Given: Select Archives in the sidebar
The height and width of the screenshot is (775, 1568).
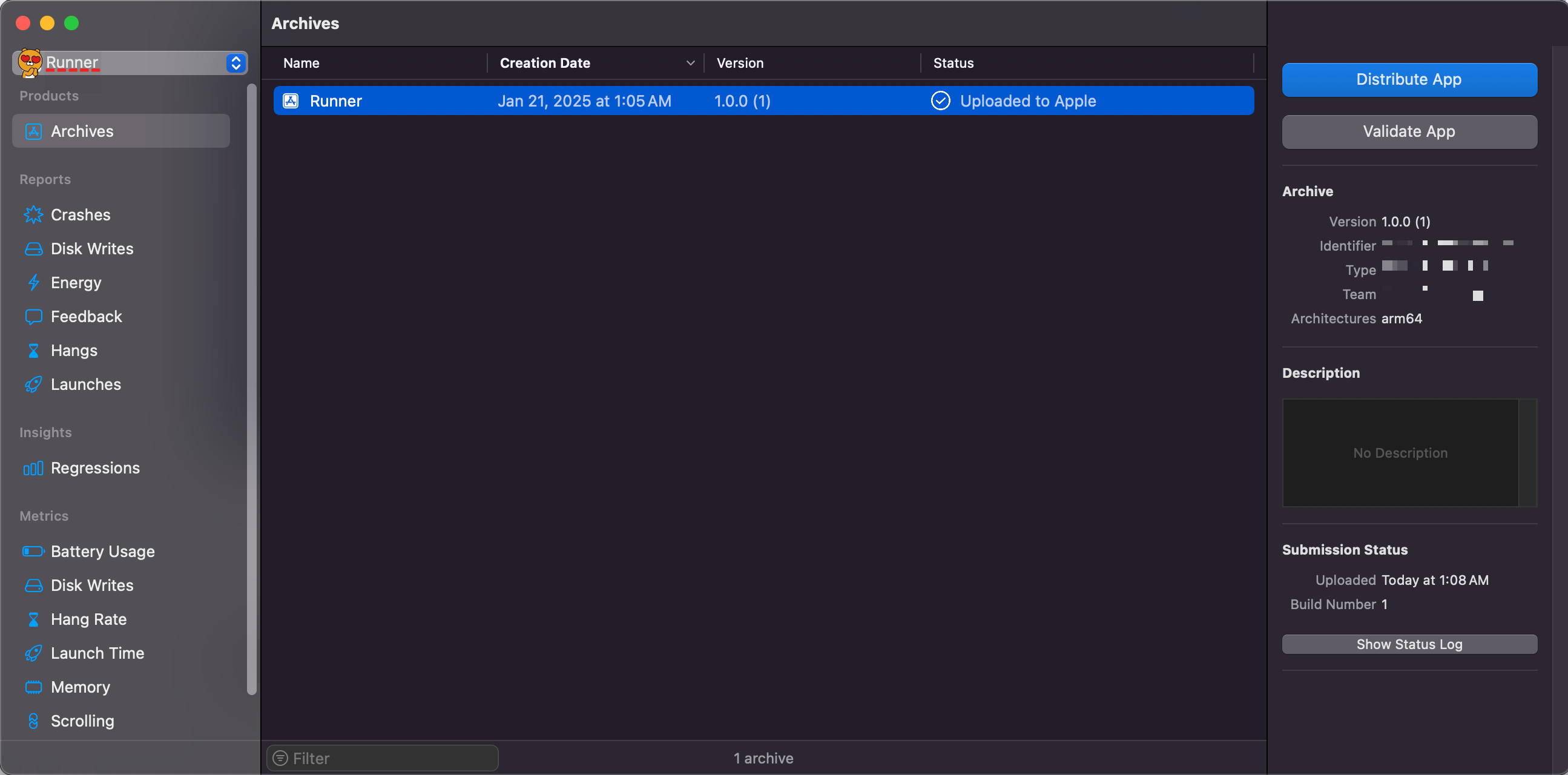Looking at the screenshot, I should 121,131.
